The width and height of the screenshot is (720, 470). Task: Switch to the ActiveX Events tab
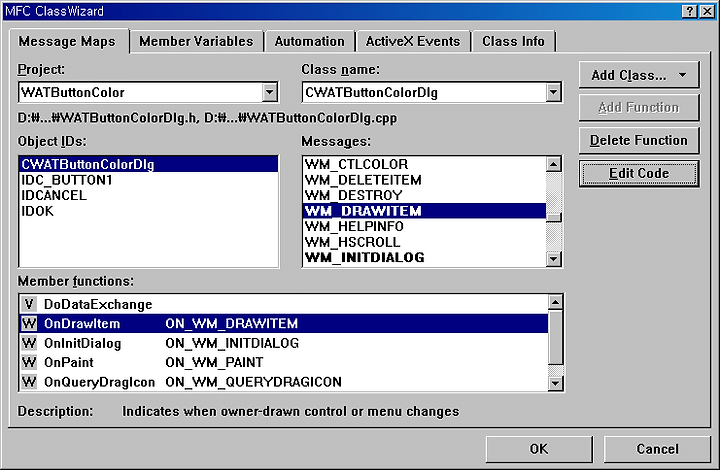413,41
